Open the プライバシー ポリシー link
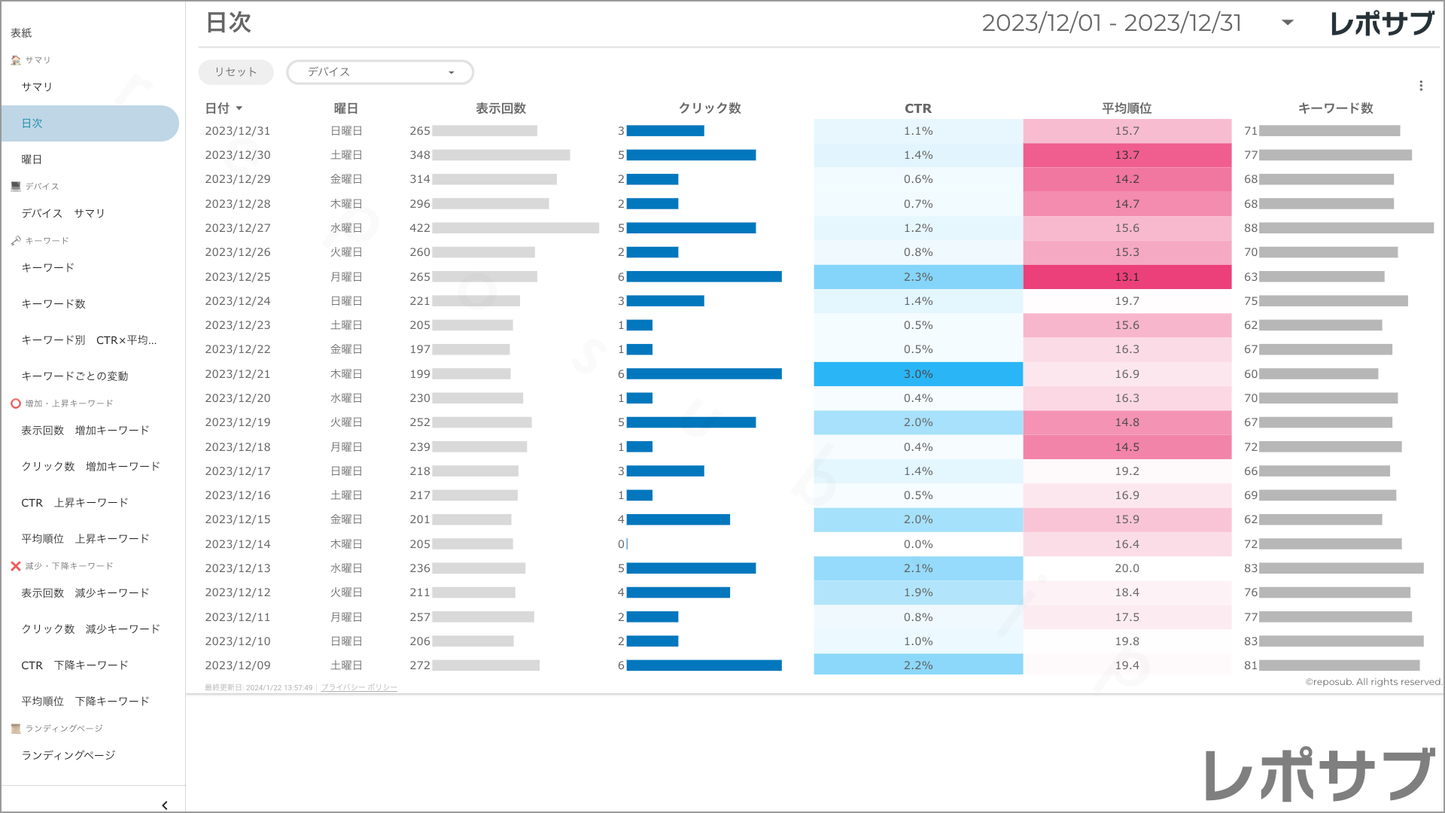 (359, 688)
